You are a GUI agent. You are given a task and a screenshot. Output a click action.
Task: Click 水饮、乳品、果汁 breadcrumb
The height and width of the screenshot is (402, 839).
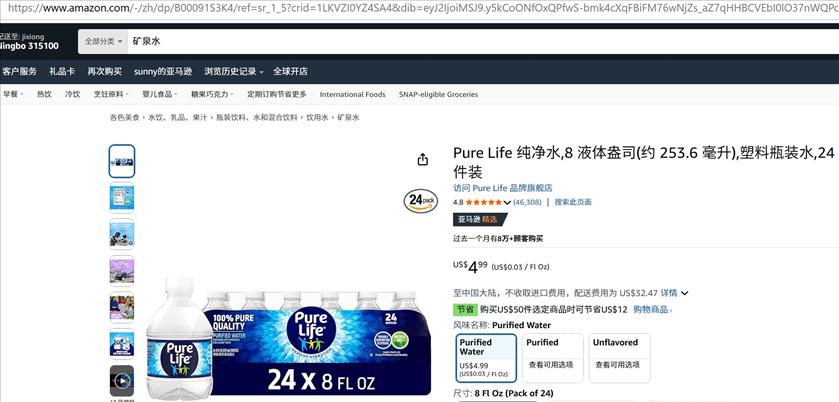(x=177, y=117)
